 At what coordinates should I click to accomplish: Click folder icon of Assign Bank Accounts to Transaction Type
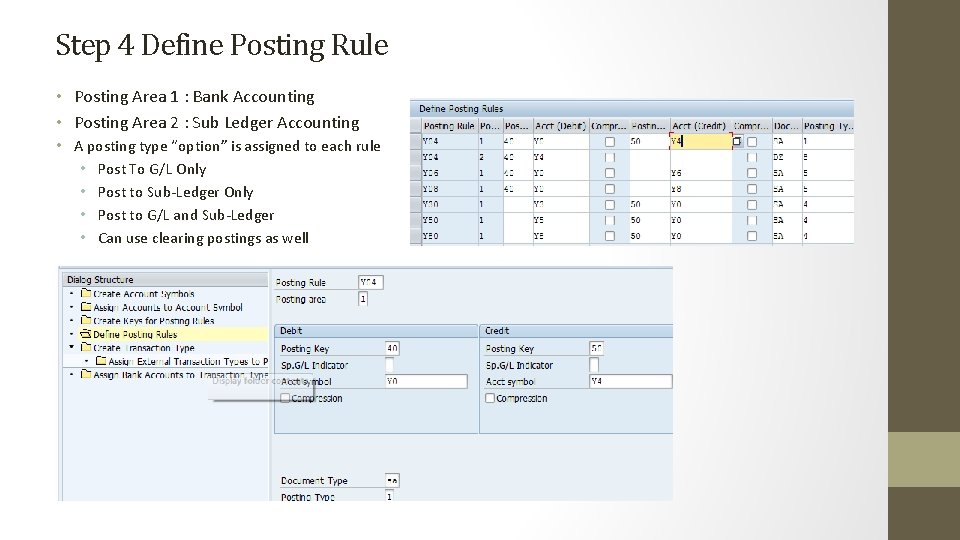tap(86, 374)
